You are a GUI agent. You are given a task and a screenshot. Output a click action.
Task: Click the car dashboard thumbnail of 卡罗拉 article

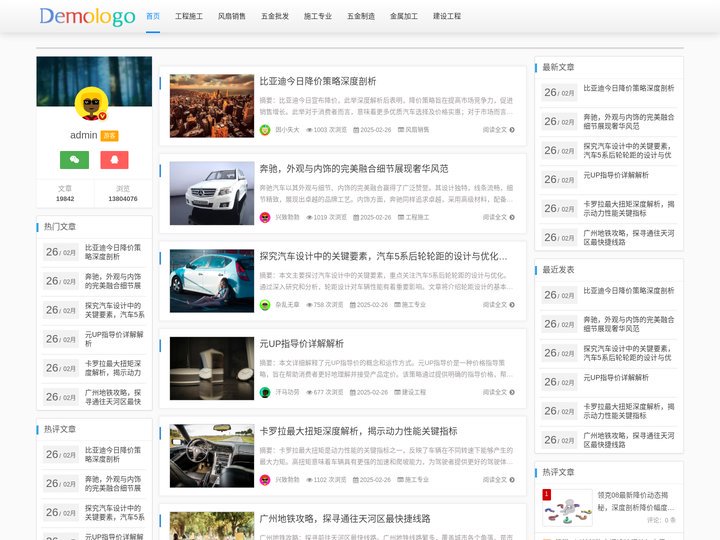[x=212, y=456]
